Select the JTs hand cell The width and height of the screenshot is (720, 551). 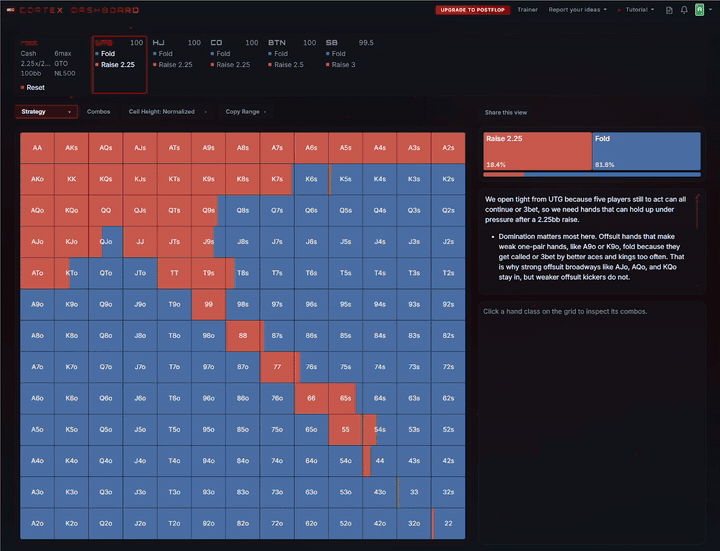click(174, 242)
